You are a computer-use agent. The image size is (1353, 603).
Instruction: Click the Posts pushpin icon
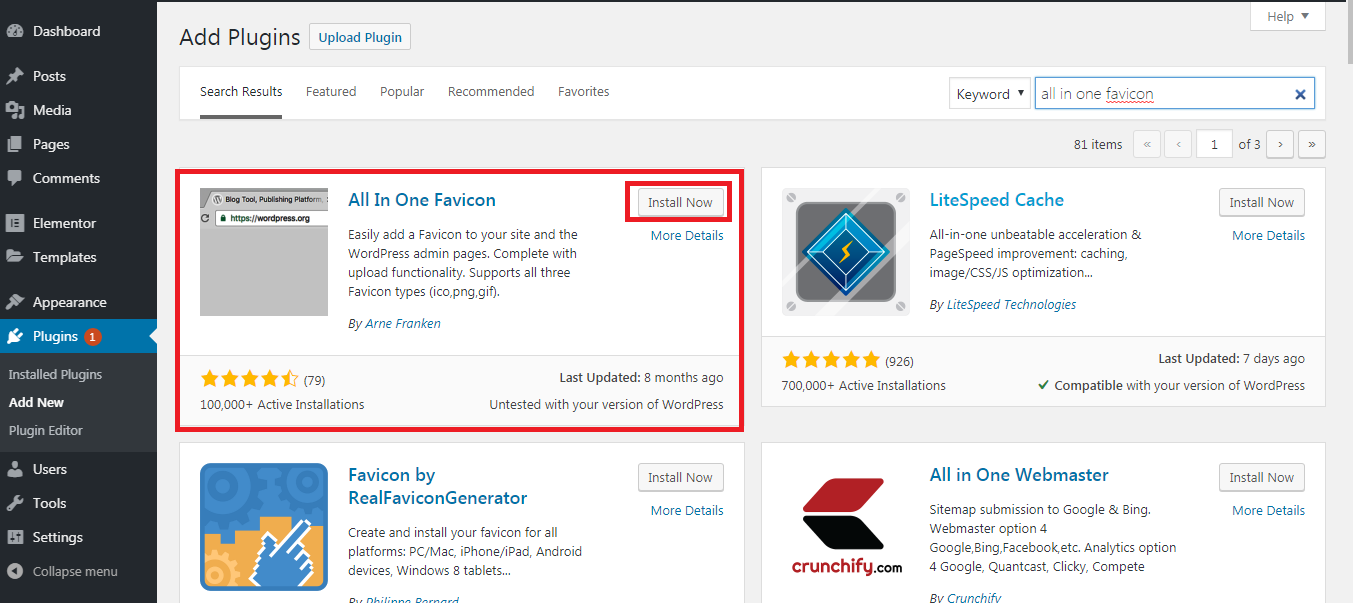point(15,76)
